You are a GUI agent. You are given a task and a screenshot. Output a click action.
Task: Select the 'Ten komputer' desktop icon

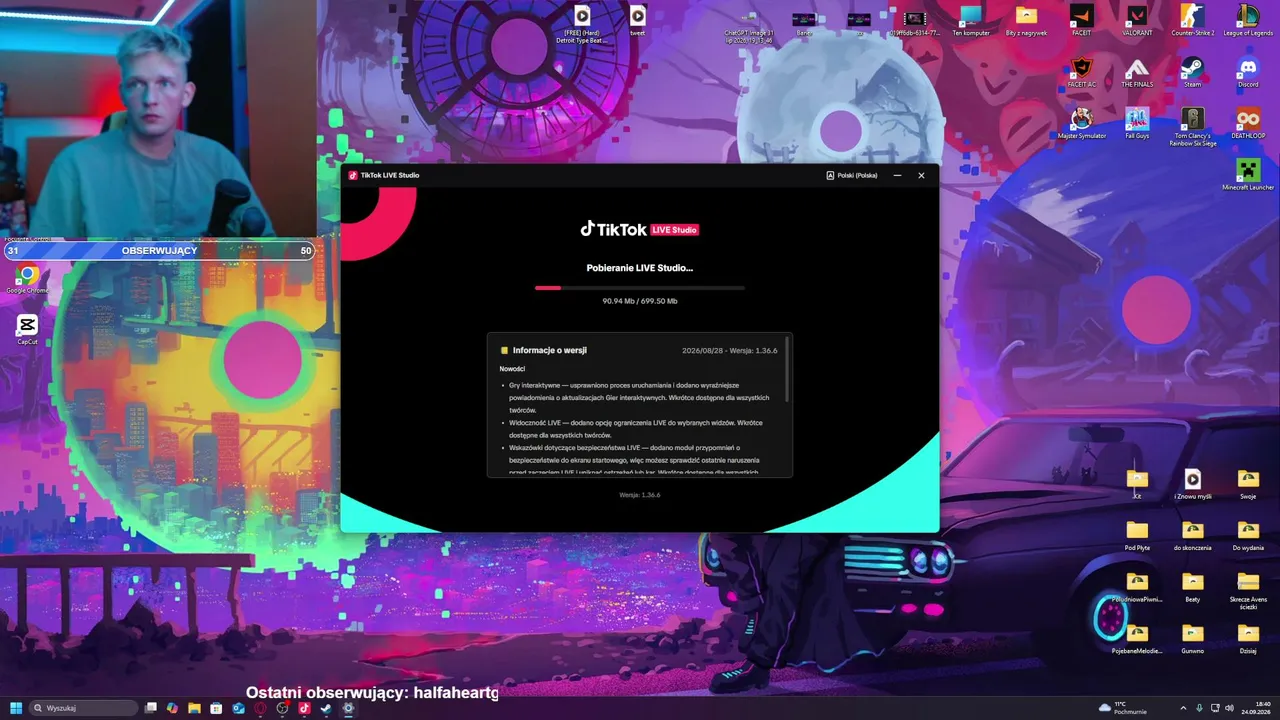click(x=970, y=21)
